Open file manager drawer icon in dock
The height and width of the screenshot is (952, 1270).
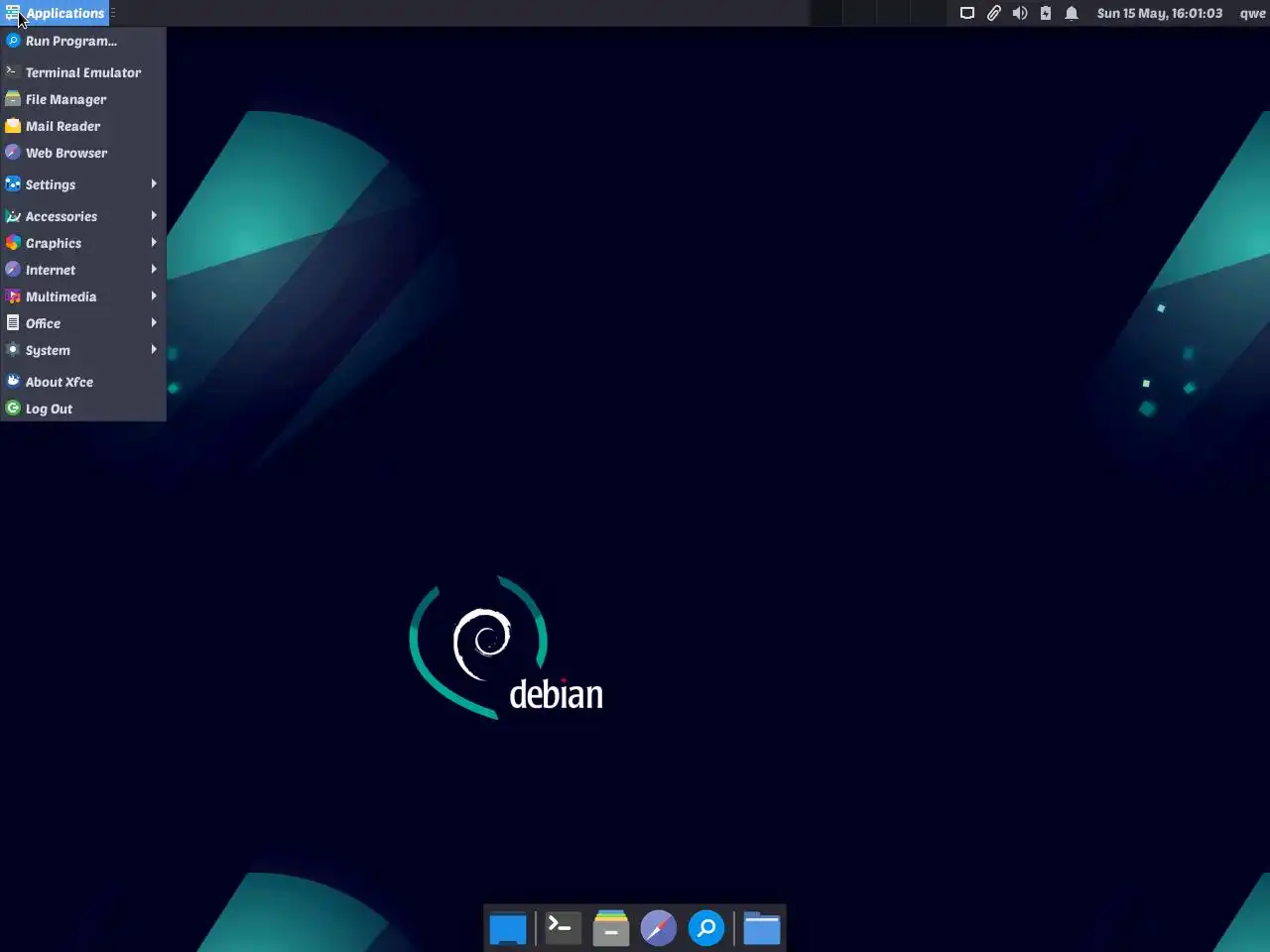tap(611, 928)
